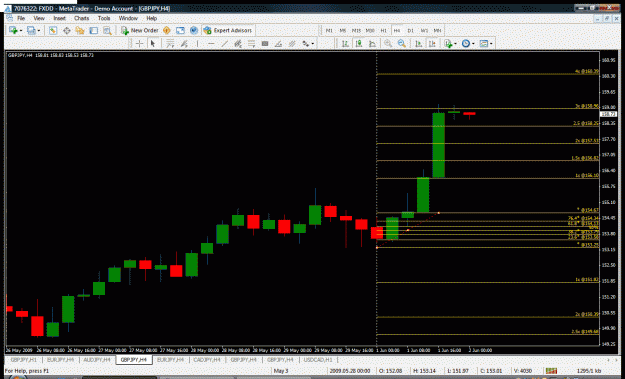Expand the Periodicity dropdown arrow
Screen dimensions: 625x379
(x=473, y=44)
